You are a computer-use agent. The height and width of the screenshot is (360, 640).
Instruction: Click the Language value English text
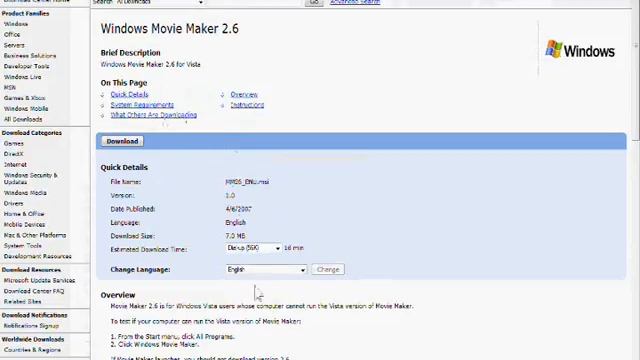[x=236, y=222]
